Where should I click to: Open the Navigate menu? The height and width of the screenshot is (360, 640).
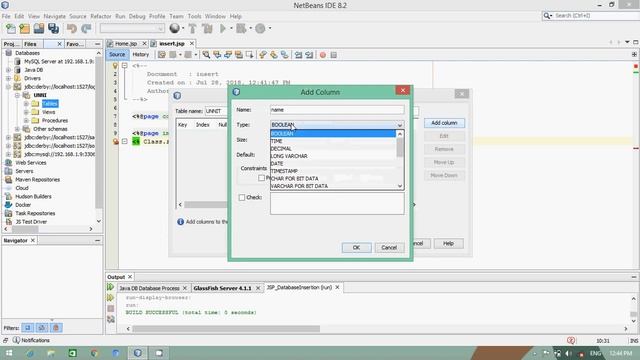click(55, 16)
